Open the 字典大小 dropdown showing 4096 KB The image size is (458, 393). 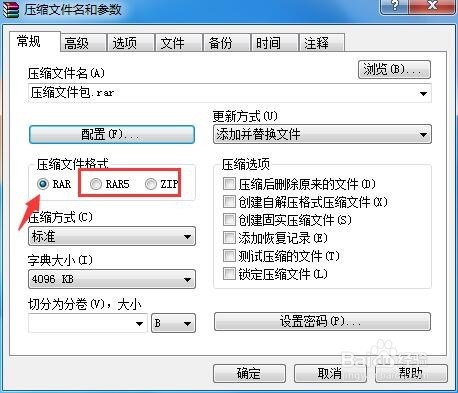112,279
